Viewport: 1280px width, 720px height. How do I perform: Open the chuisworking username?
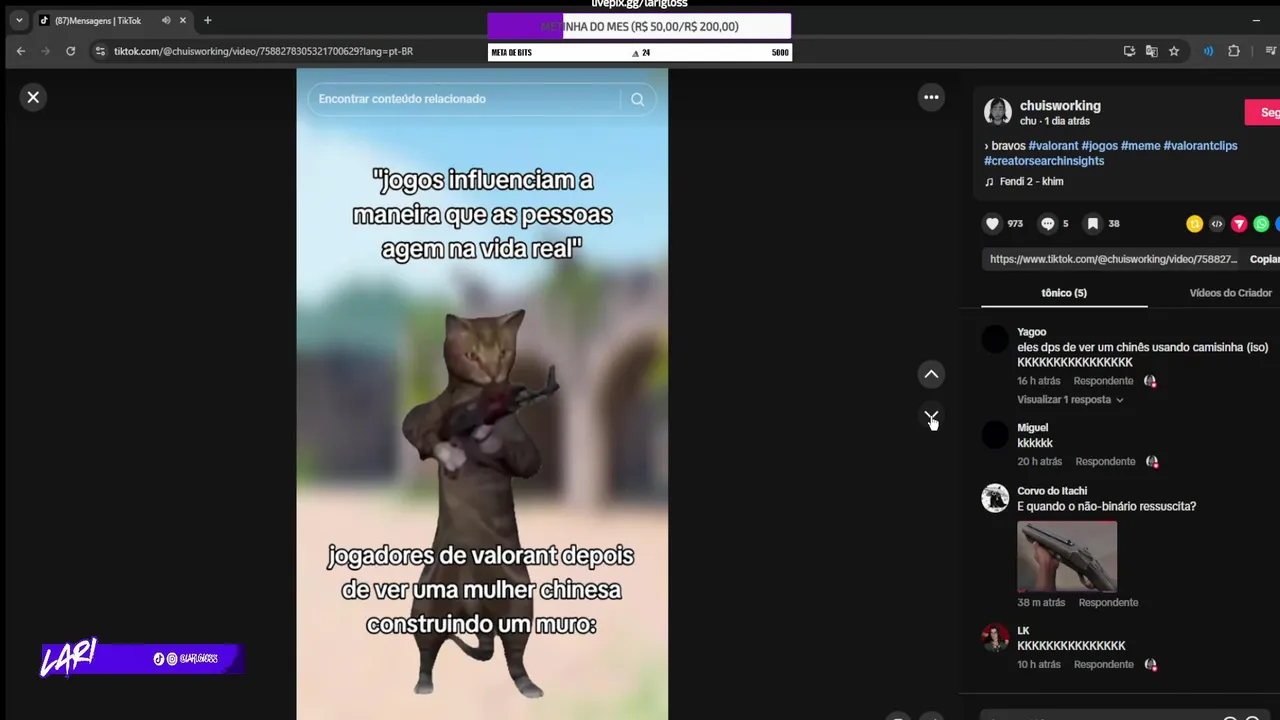coord(1060,106)
